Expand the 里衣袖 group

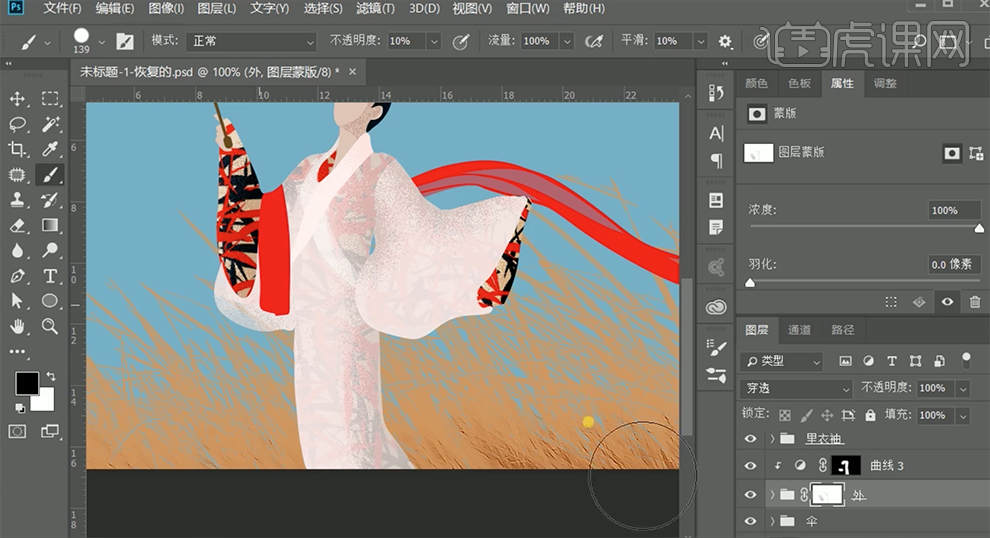[x=772, y=439]
